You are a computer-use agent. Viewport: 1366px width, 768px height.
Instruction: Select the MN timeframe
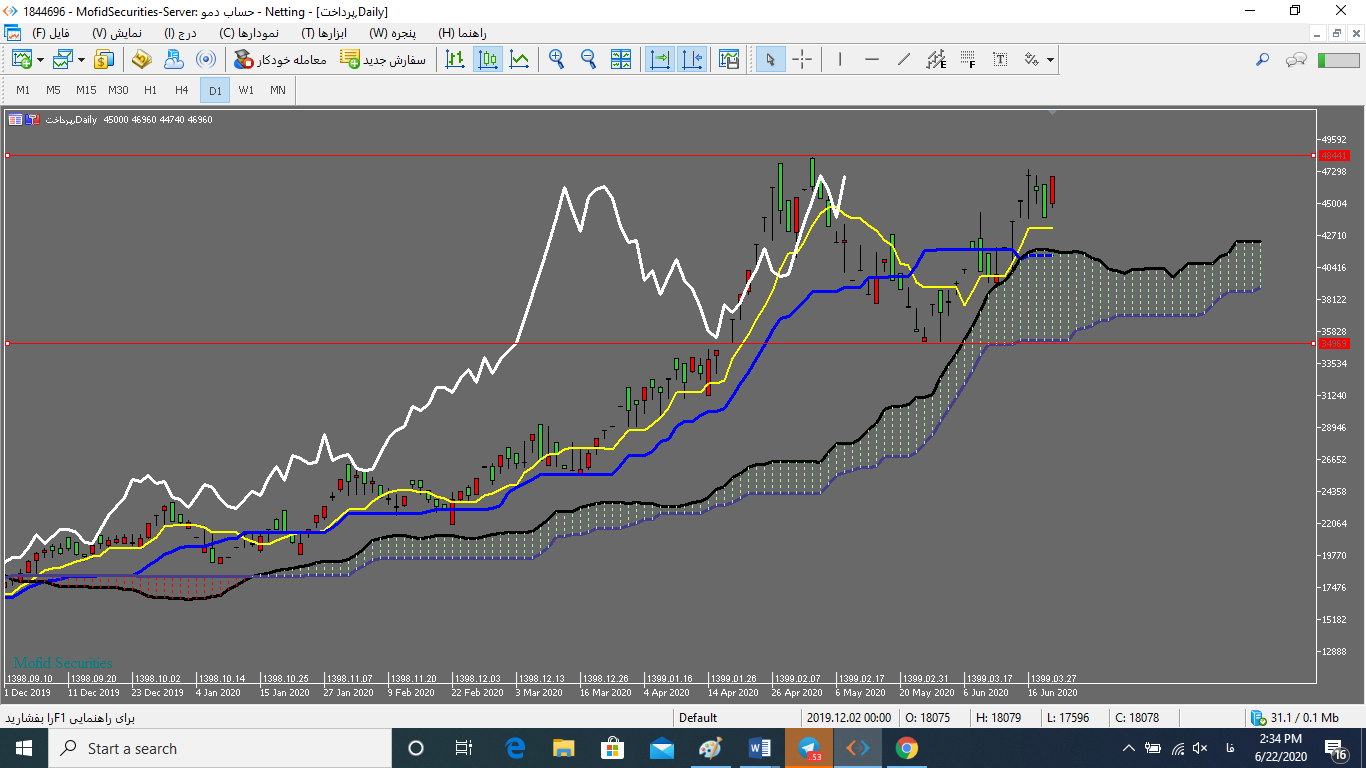(x=277, y=90)
